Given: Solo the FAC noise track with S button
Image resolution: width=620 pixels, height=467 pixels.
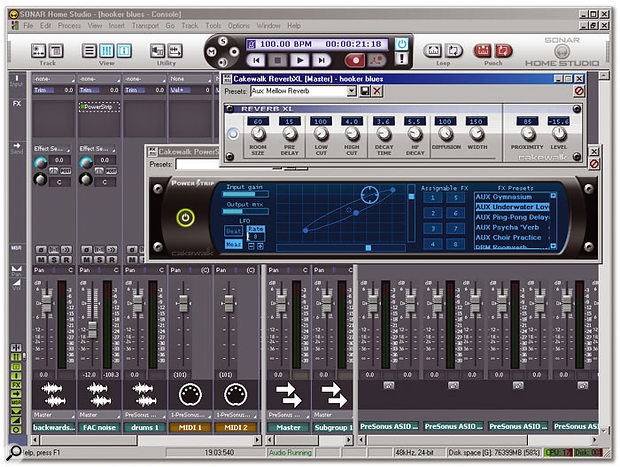Looking at the screenshot, I should tap(99, 260).
